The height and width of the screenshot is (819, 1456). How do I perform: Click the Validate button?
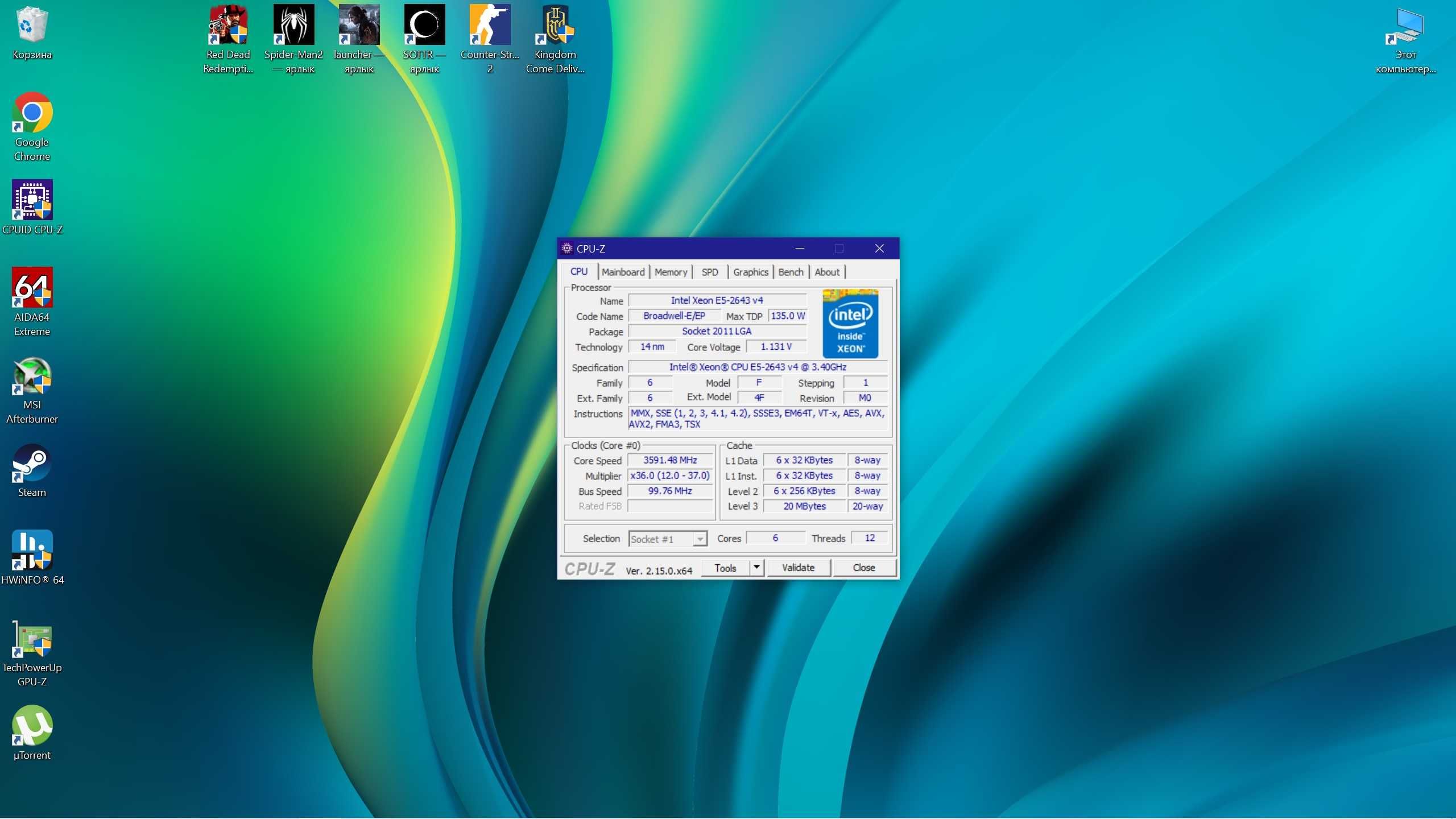(x=798, y=568)
